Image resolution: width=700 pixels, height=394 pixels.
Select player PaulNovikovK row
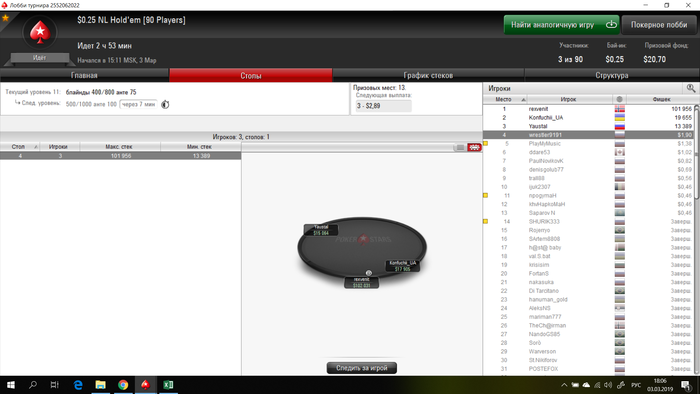(x=588, y=161)
